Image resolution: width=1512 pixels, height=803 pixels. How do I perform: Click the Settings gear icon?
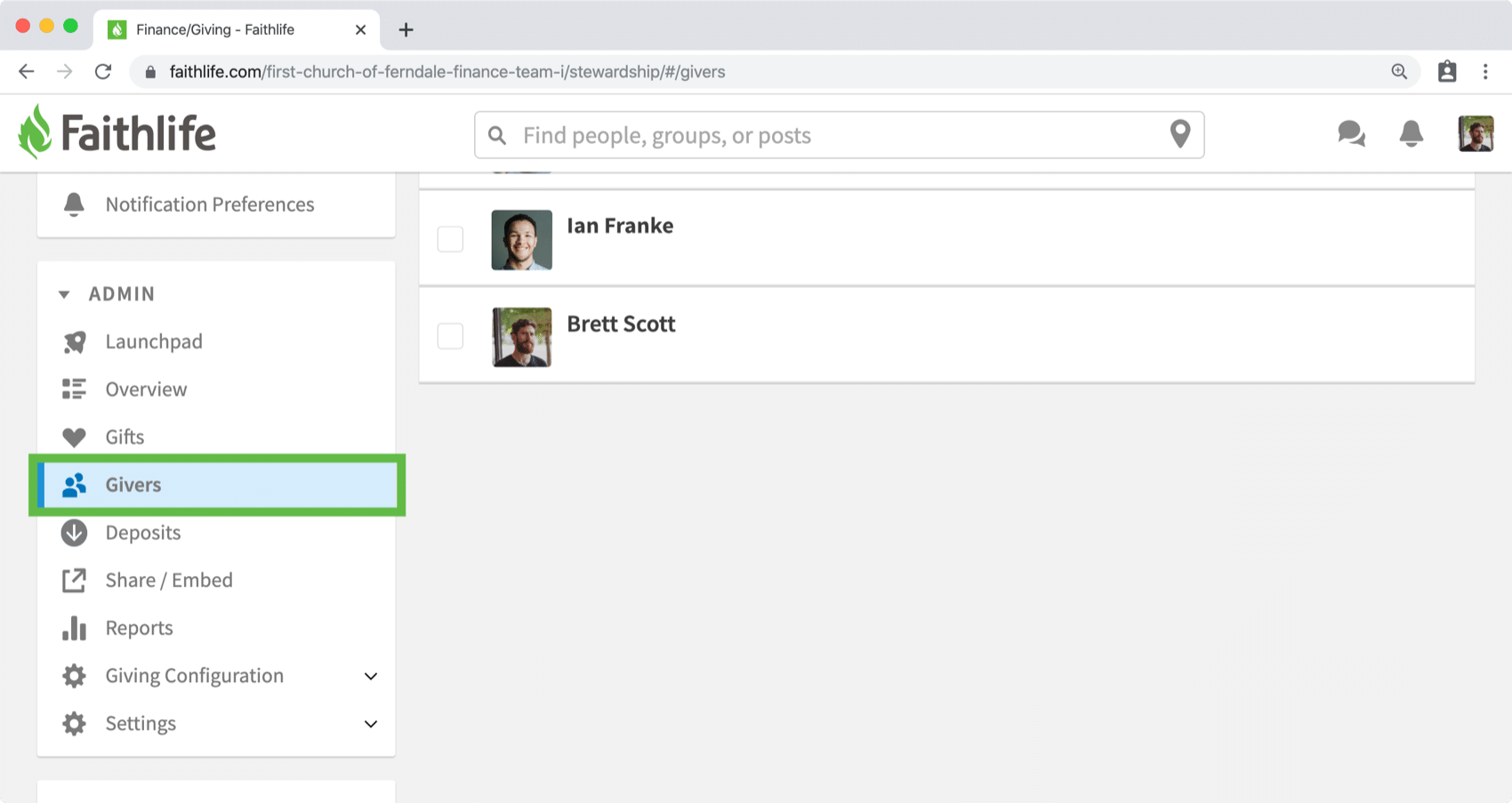pyautogui.click(x=74, y=724)
